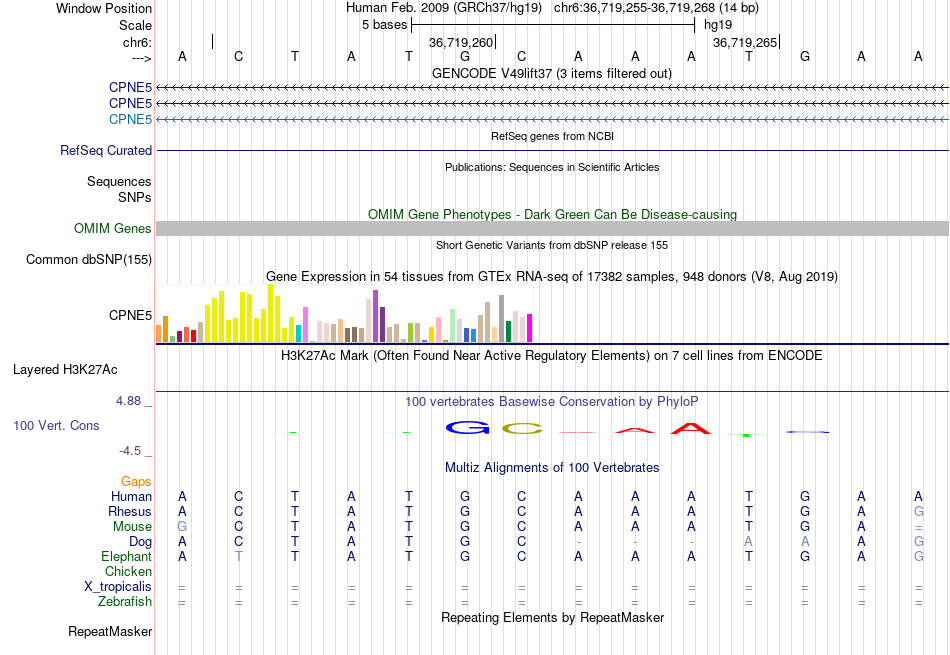Open the RefSeq Curated track label
The height and width of the screenshot is (655, 950).
[106, 150]
